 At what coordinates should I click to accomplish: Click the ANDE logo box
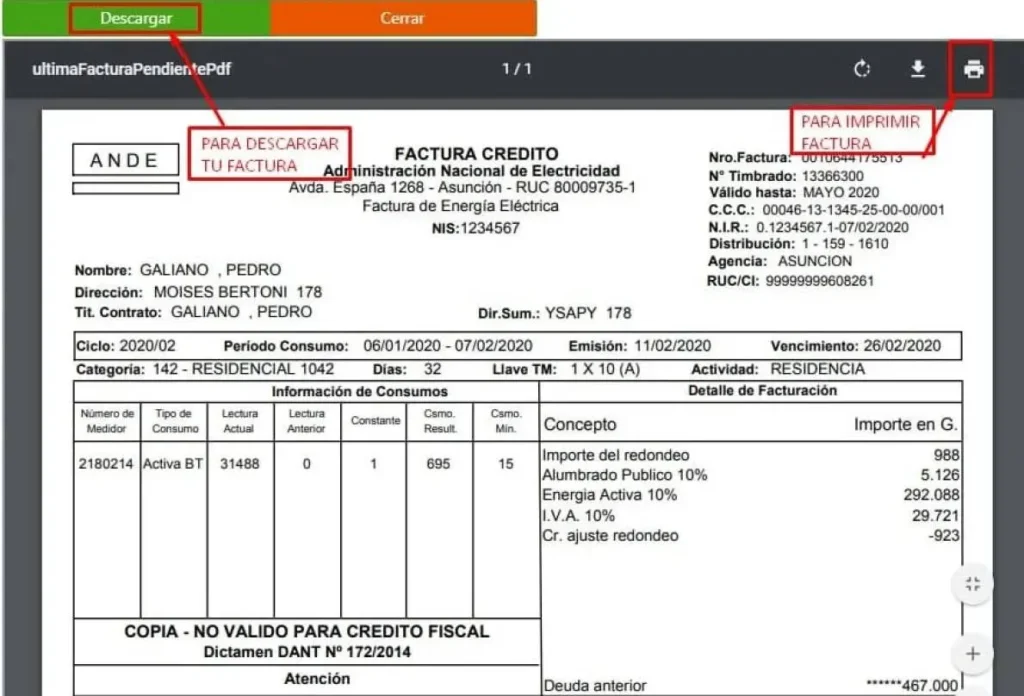125,160
